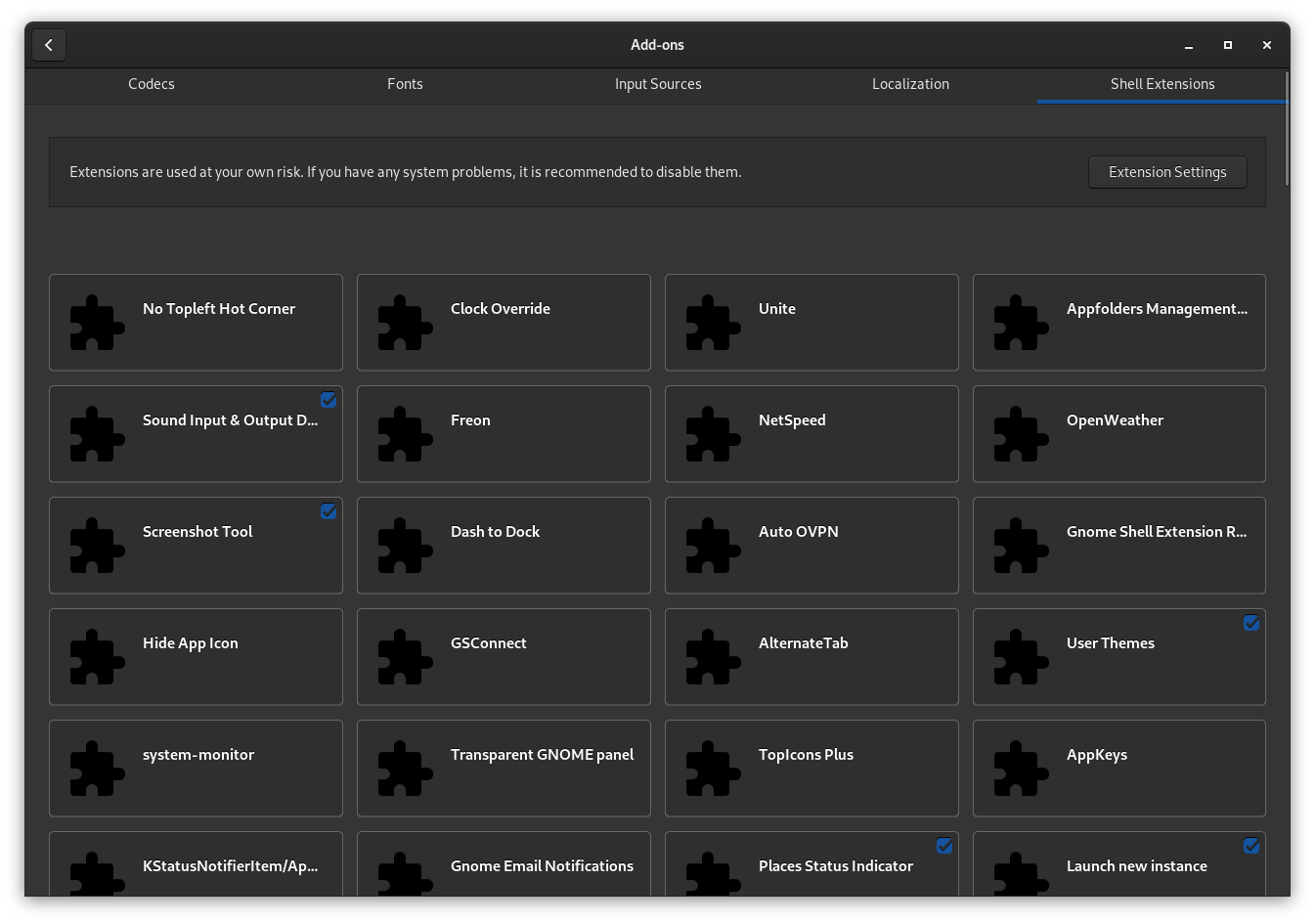Click the back arrow button in header
This screenshot has height=924, width=1315.
[49, 45]
